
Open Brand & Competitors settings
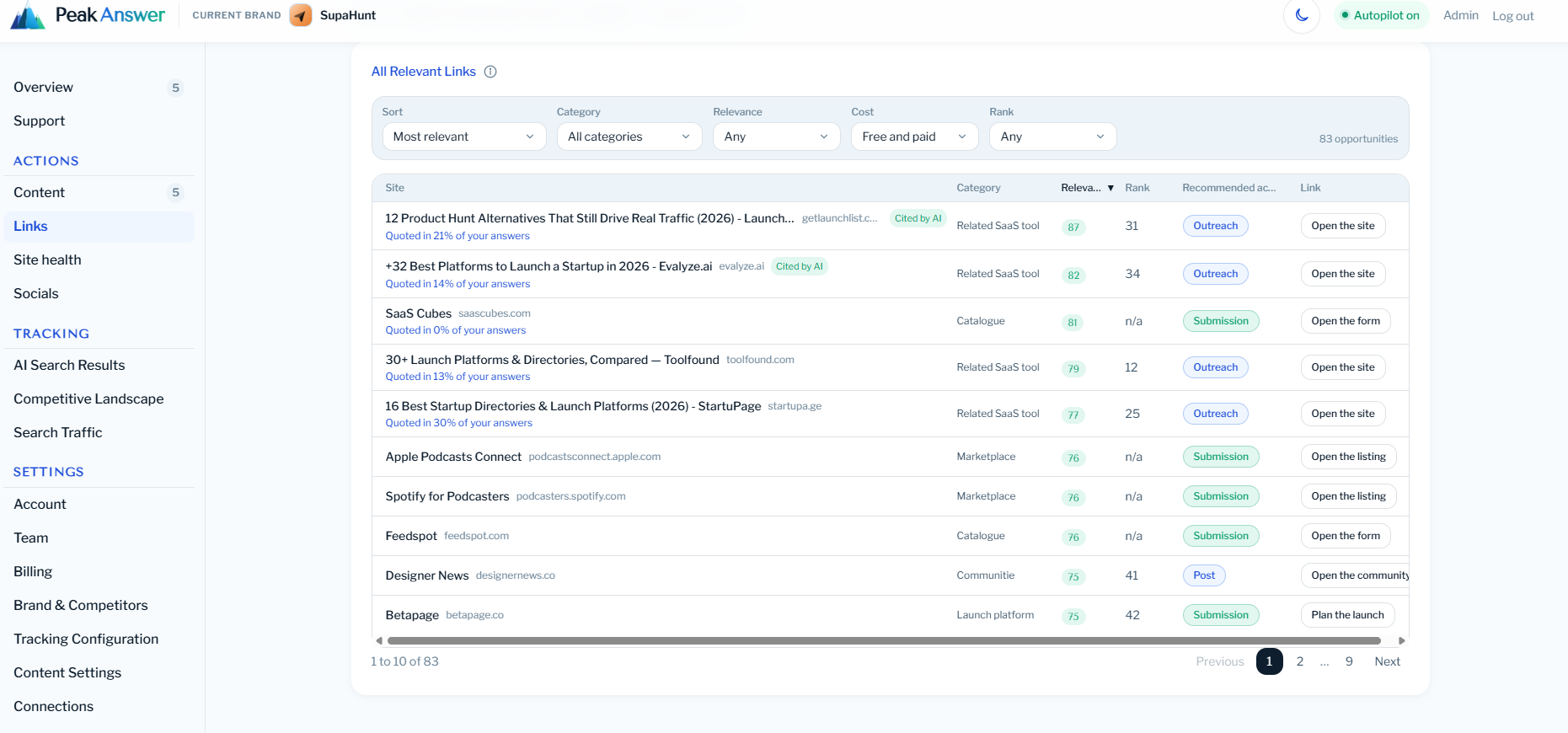point(99,606)
